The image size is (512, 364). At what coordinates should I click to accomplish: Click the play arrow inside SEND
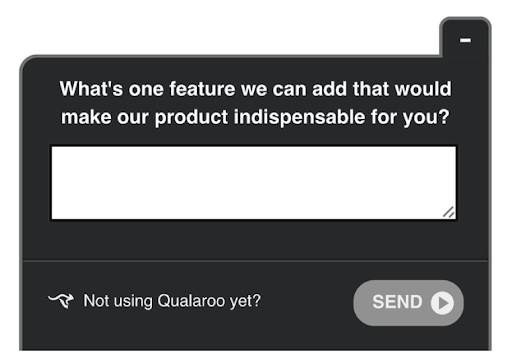tap(443, 303)
